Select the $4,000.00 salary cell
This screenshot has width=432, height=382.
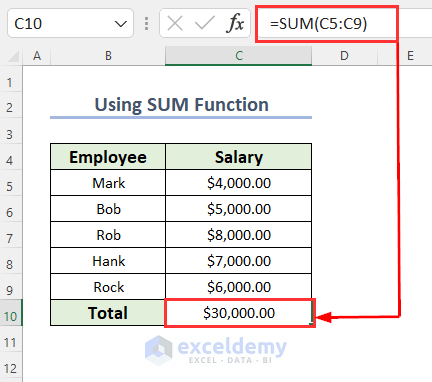[238, 183]
